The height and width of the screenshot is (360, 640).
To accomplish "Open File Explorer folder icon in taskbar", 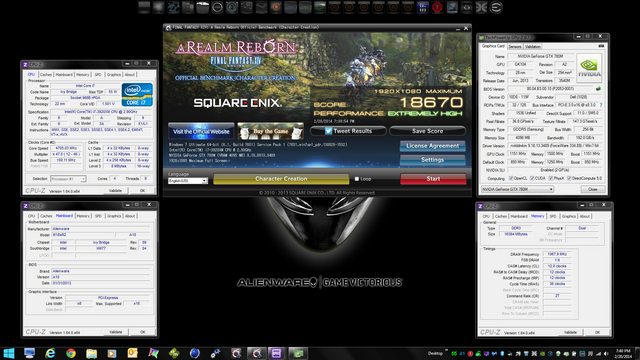I will (91, 353).
